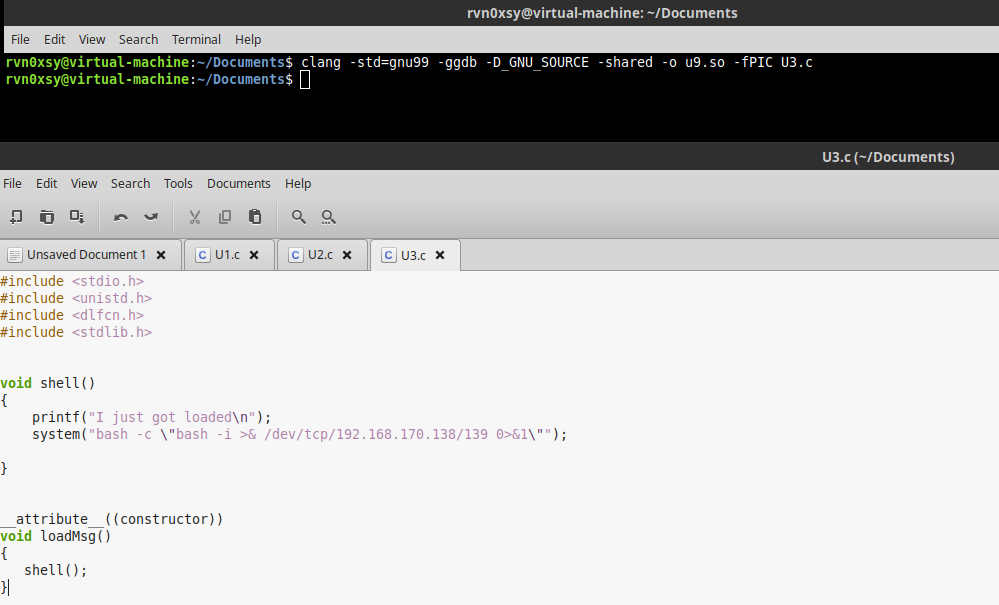The height and width of the screenshot is (605, 999).
Task: Close the U3.c tab
Action: 440,255
